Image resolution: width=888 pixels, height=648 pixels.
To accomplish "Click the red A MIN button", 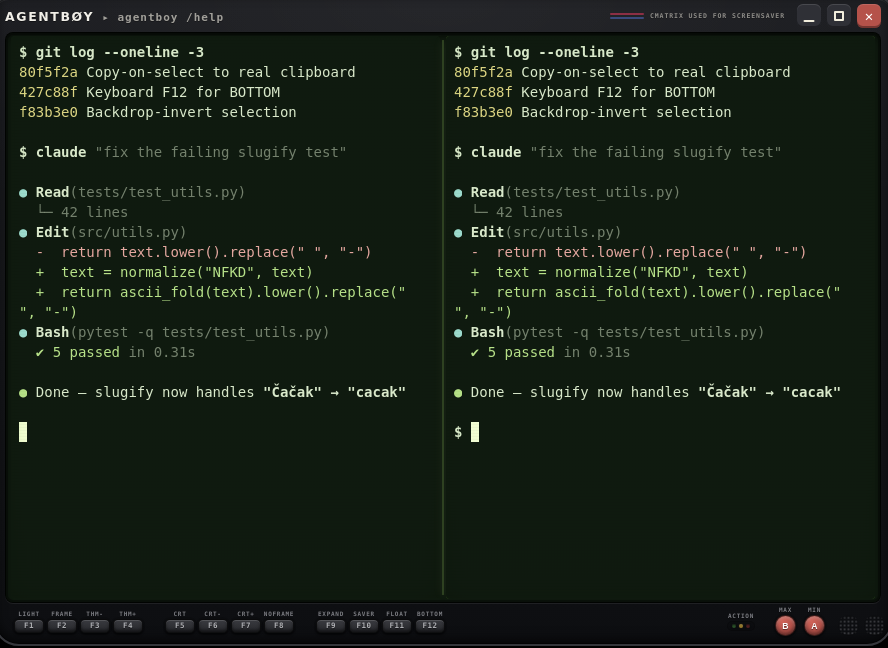I will pyautogui.click(x=814, y=625).
